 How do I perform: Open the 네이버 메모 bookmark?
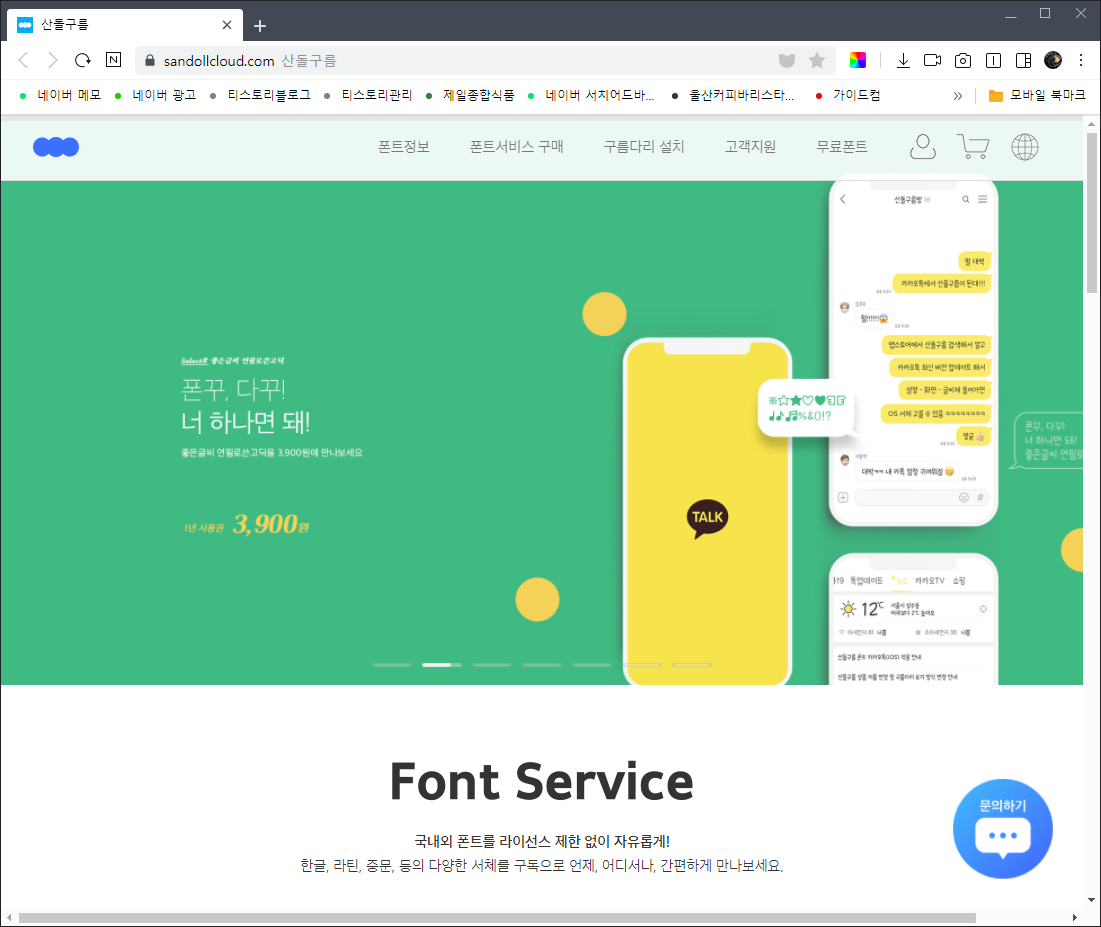(x=60, y=96)
